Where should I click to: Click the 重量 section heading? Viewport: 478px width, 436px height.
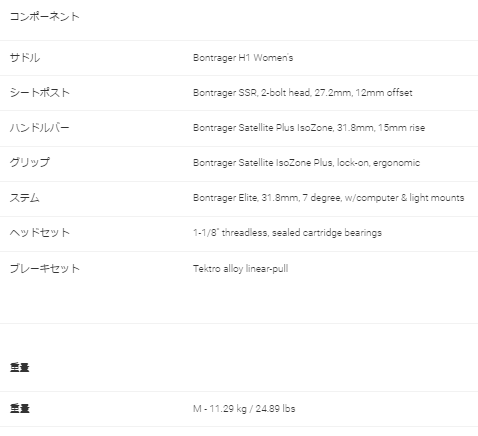coord(20,367)
